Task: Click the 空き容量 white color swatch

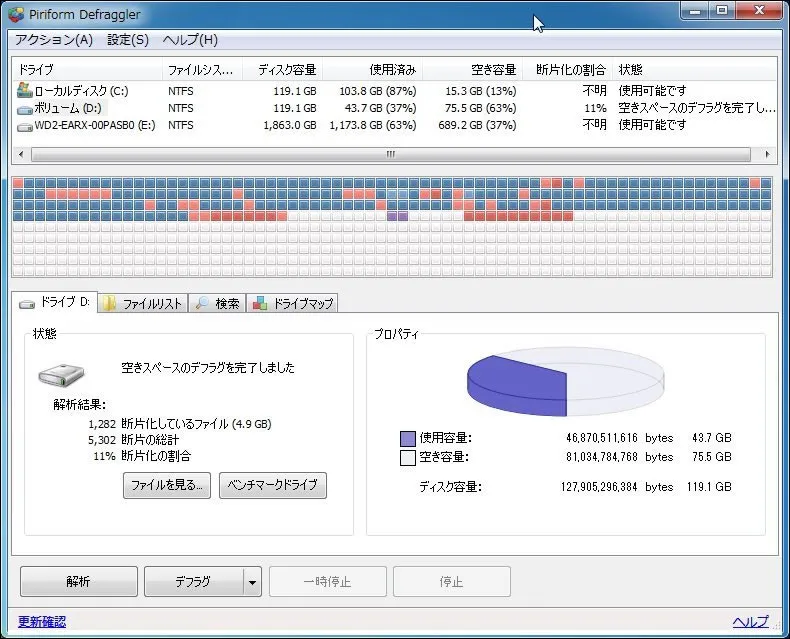Action: tap(407, 458)
